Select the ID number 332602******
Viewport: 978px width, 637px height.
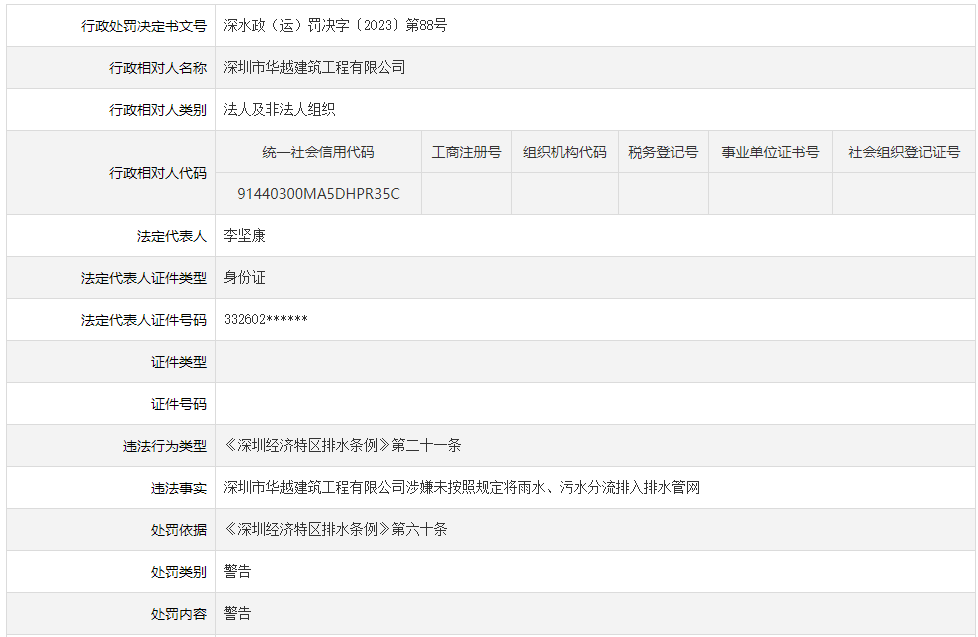(x=266, y=319)
